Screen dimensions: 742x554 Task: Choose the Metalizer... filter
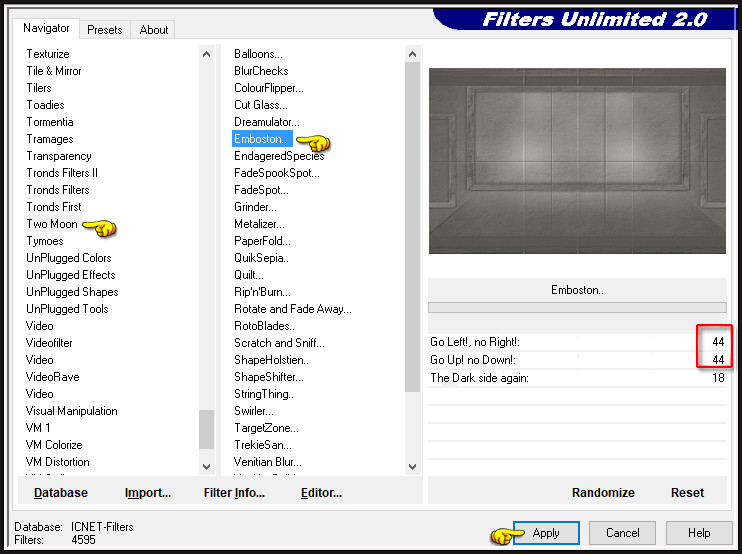point(259,224)
